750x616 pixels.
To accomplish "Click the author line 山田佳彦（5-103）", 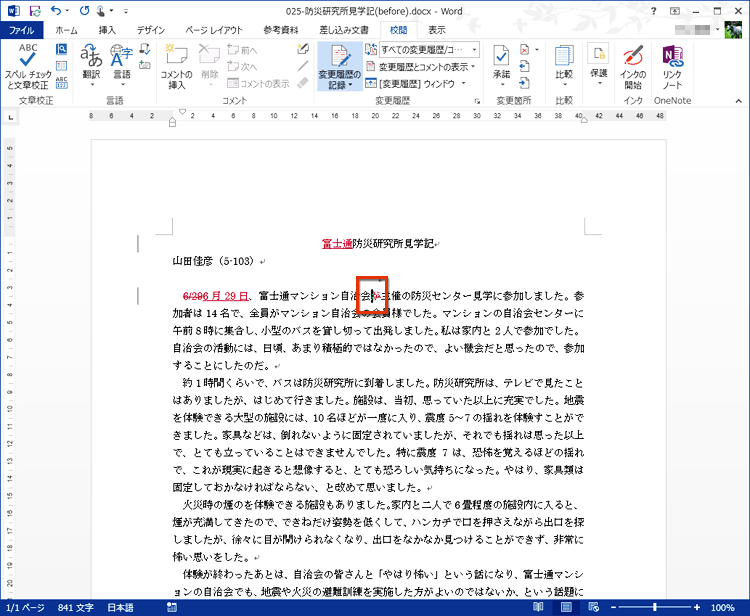I will (215, 261).
